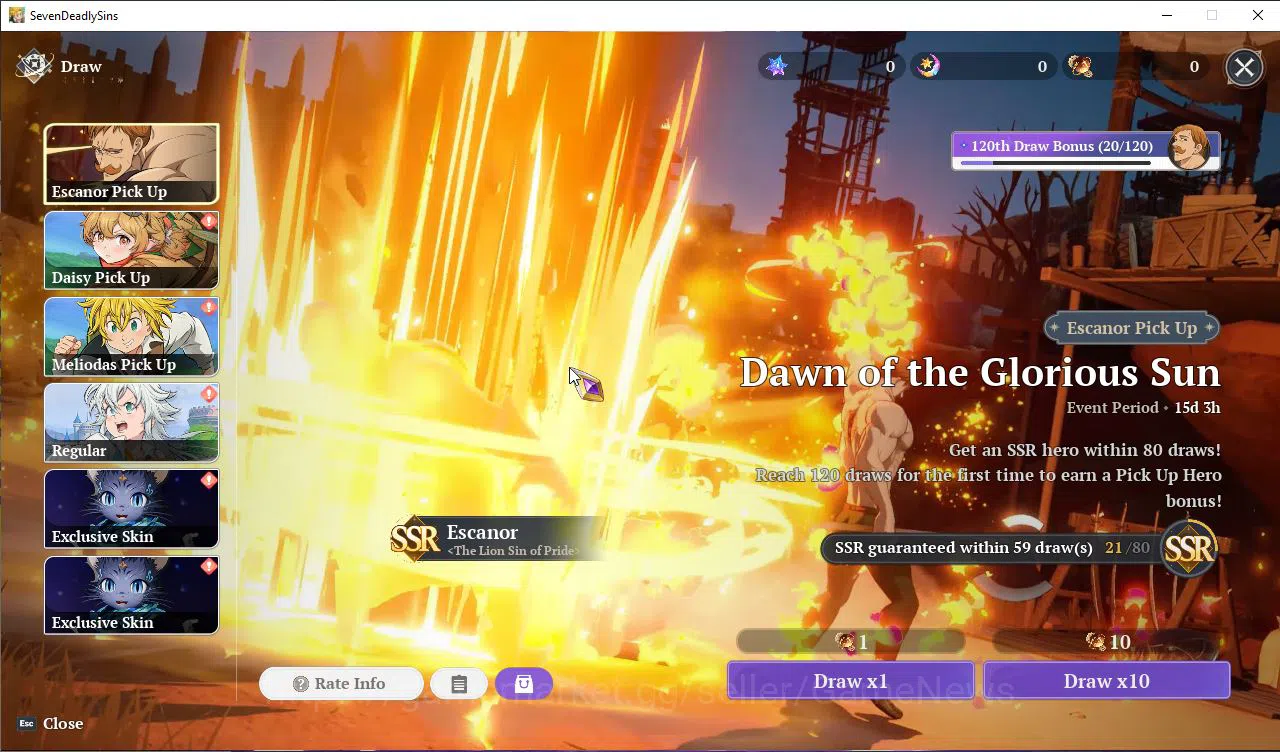Image resolution: width=1280 pixels, height=752 pixels.
Task: Click the red alert badge on the Regular tab
Action: (209, 395)
